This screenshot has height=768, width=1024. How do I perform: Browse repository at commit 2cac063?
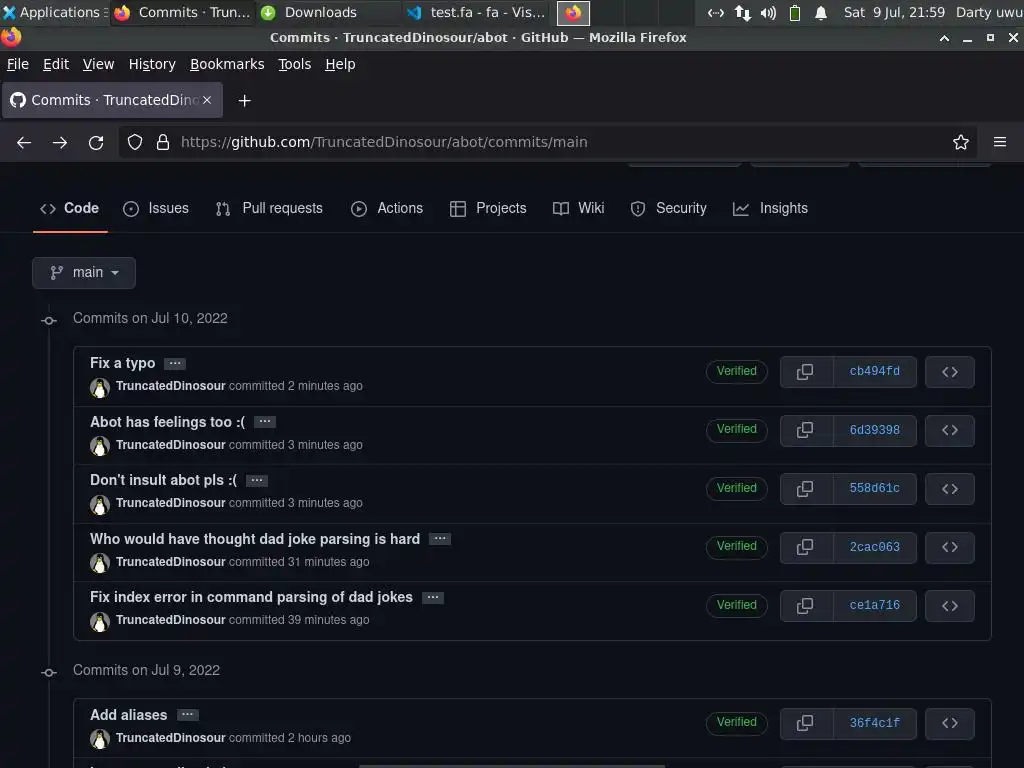[x=950, y=547]
